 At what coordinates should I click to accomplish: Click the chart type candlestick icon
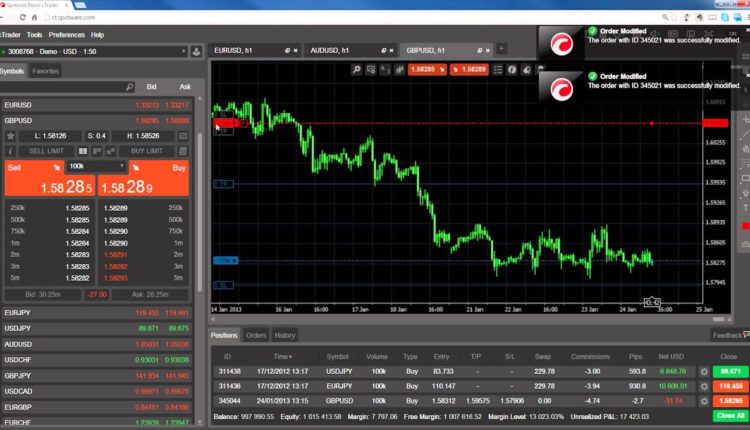(399, 70)
